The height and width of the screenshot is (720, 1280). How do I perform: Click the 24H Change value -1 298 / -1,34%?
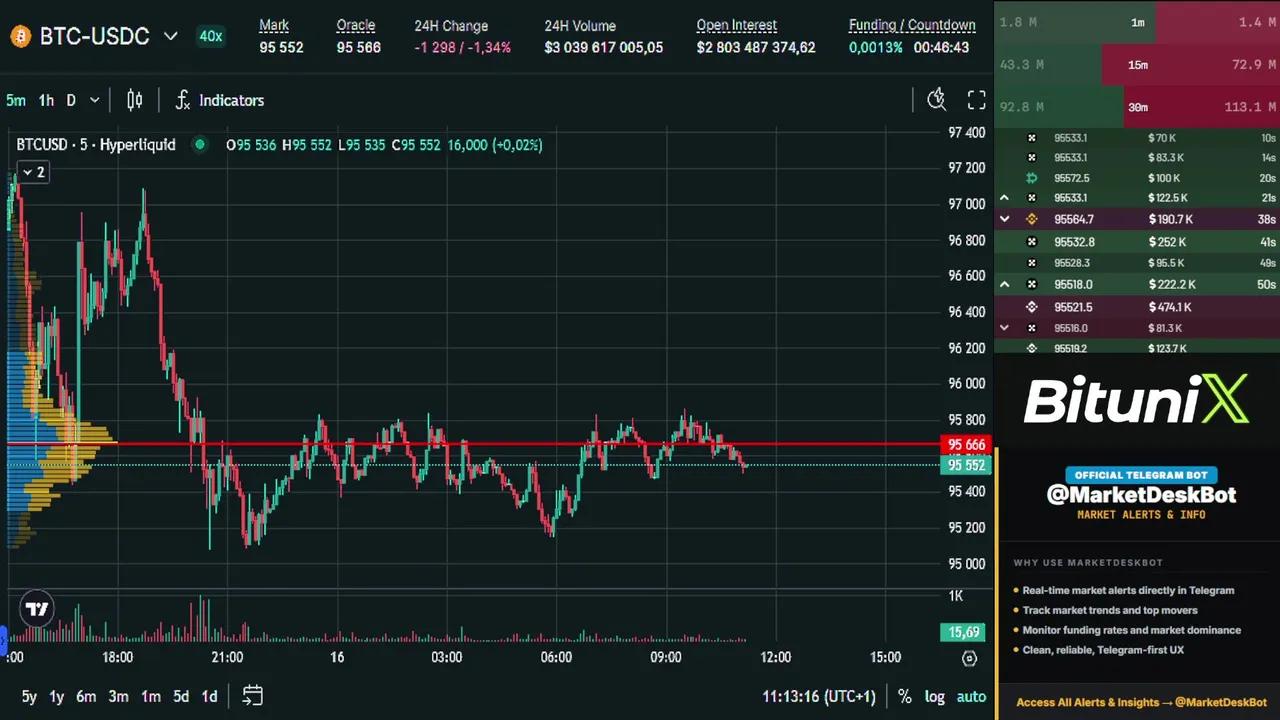tap(462, 47)
